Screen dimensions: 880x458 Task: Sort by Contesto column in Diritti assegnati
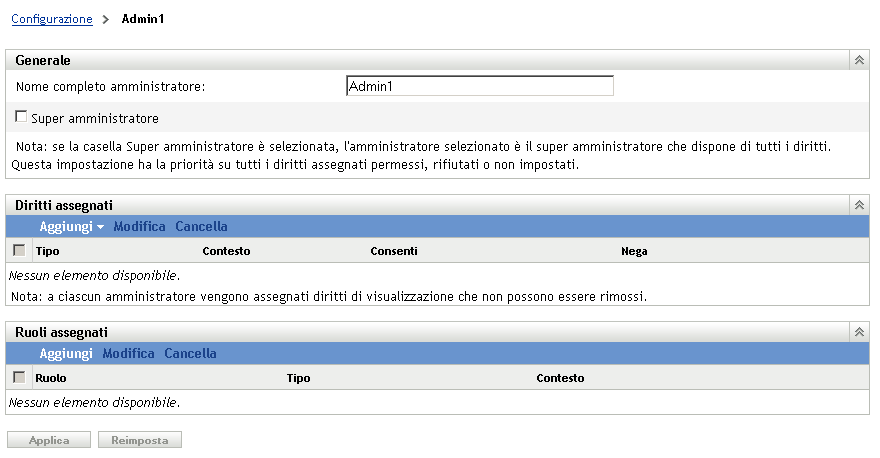coord(226,251)
